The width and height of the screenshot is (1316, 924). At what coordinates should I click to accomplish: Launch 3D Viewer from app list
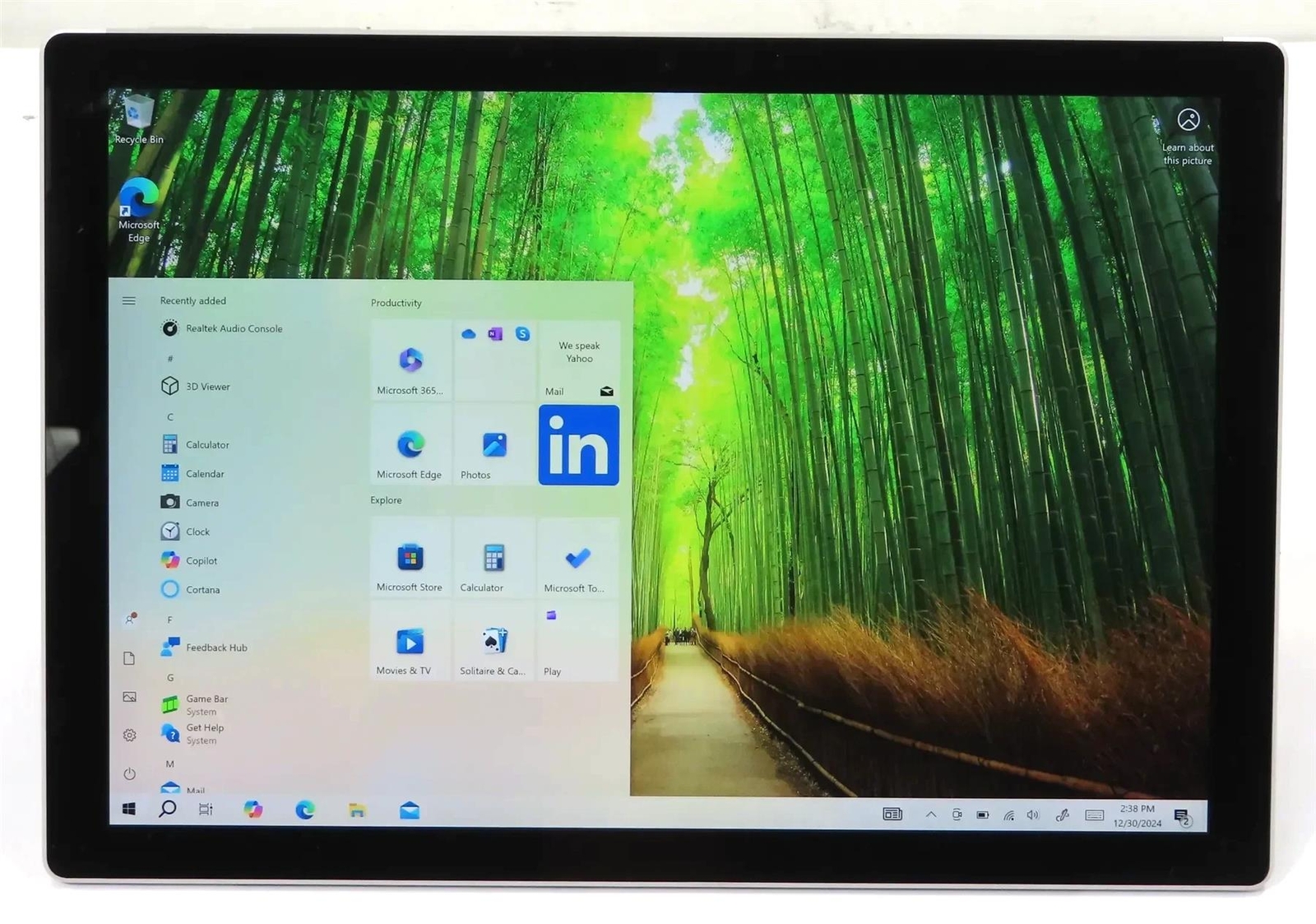click(196, 386)
